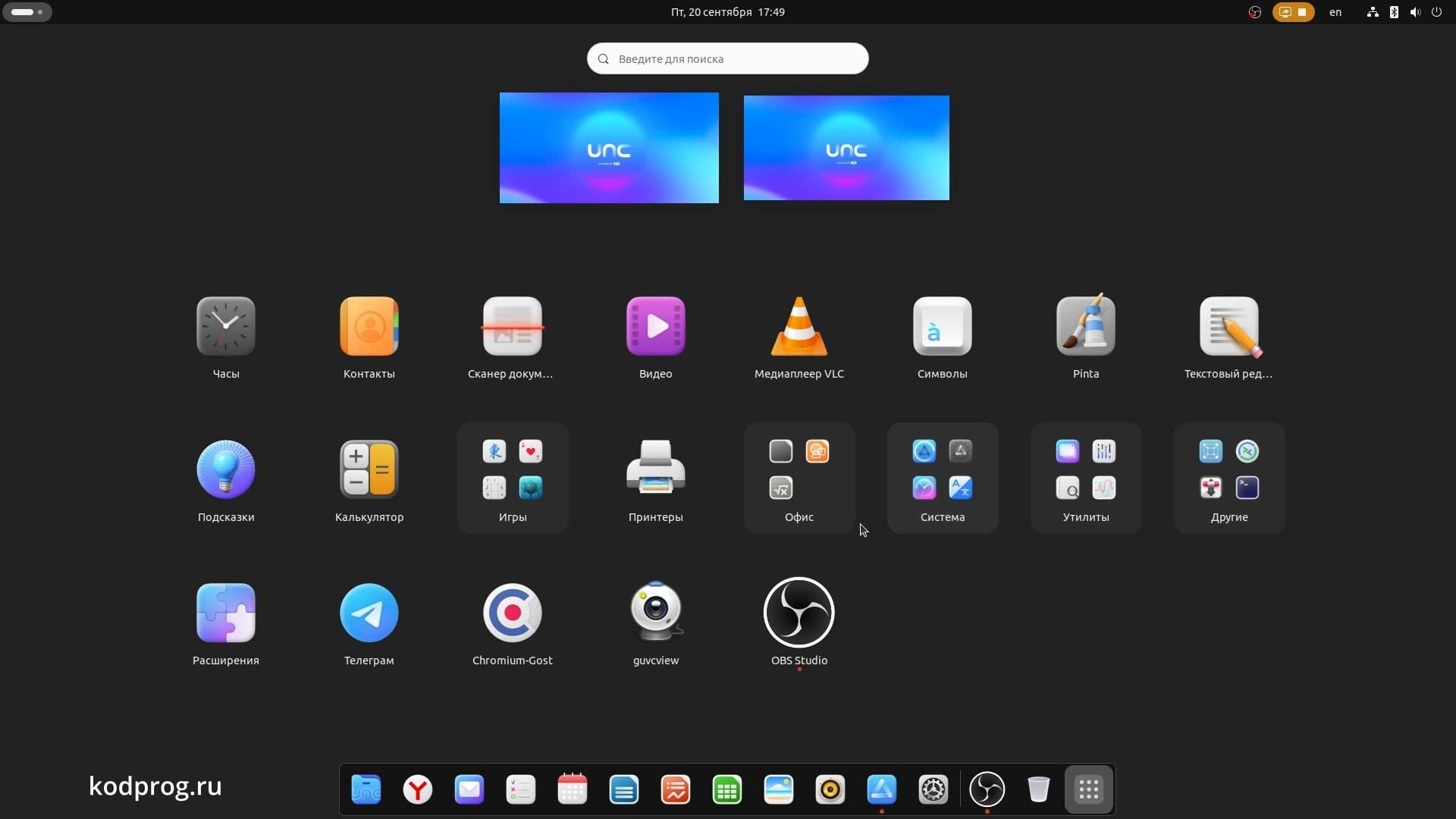The height and width of the screenshot is (819, 1456).
Task: Open the mail client in dock
Action: [469, 789]
